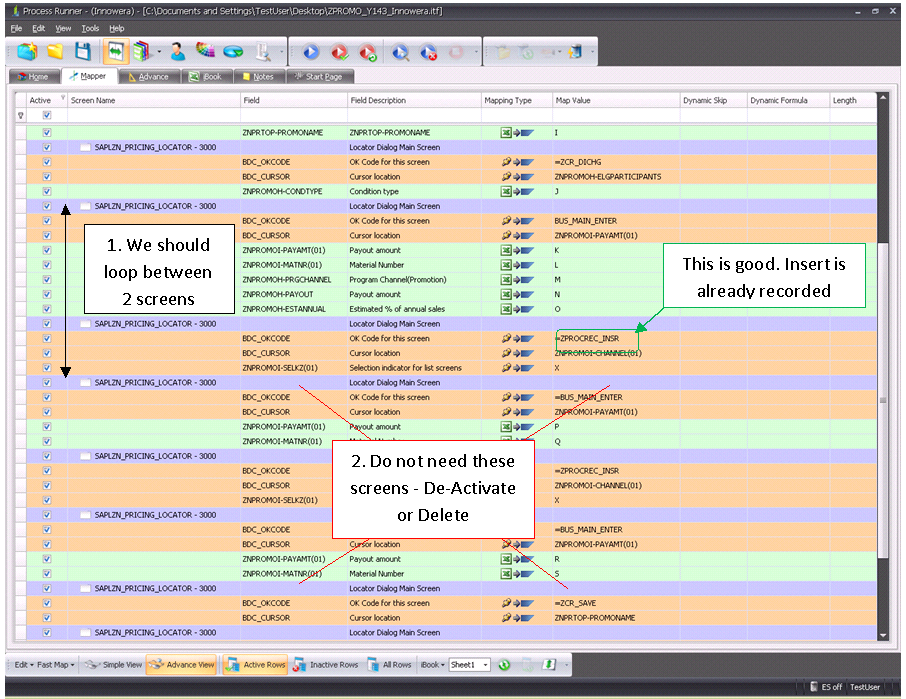The width and height of the screenshot is (906, 699).
Task: Open the Sheet1 dropdown
Action: point(486,665)
